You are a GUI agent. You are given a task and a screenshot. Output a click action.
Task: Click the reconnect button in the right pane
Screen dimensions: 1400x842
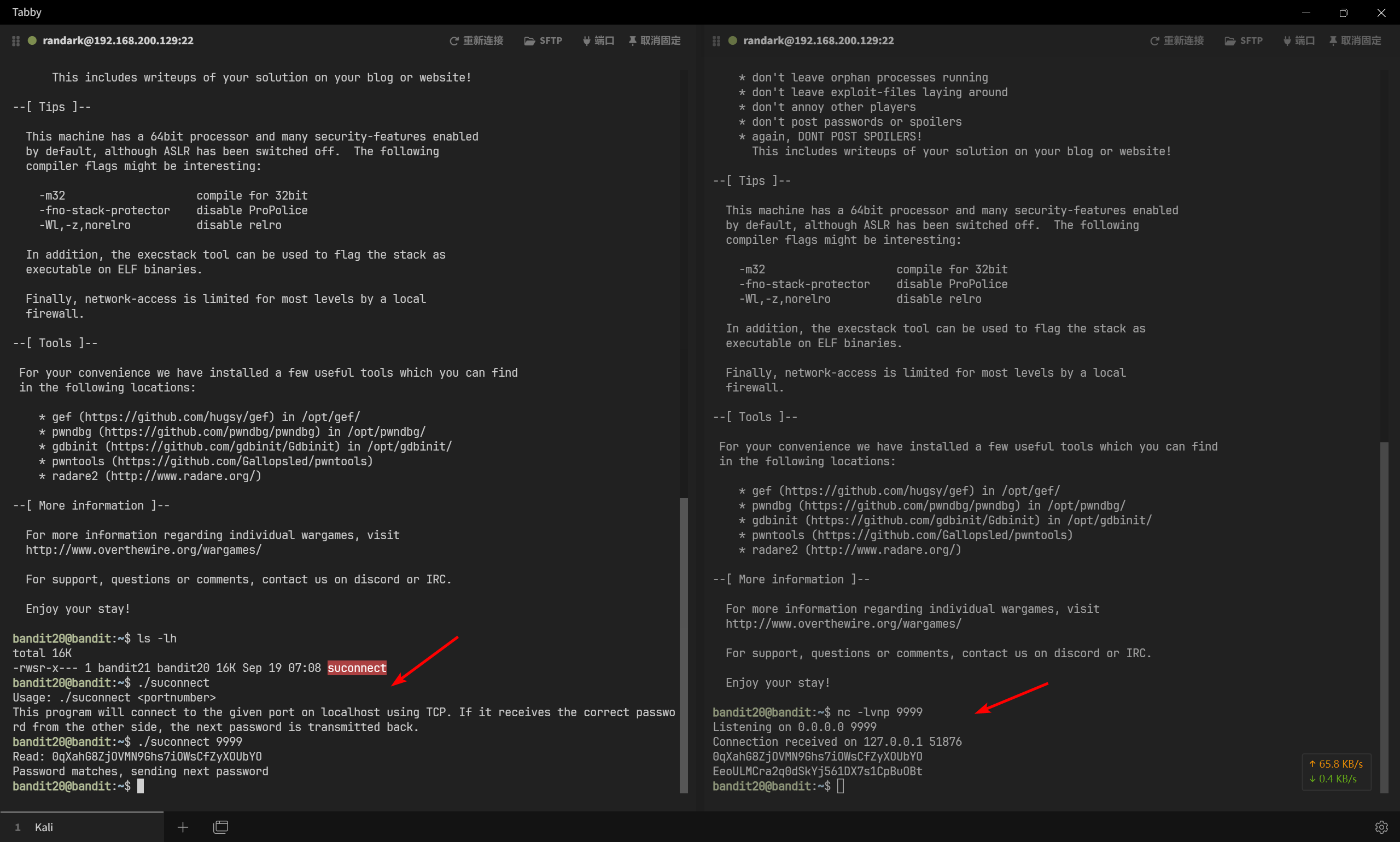pos(1176,41)
